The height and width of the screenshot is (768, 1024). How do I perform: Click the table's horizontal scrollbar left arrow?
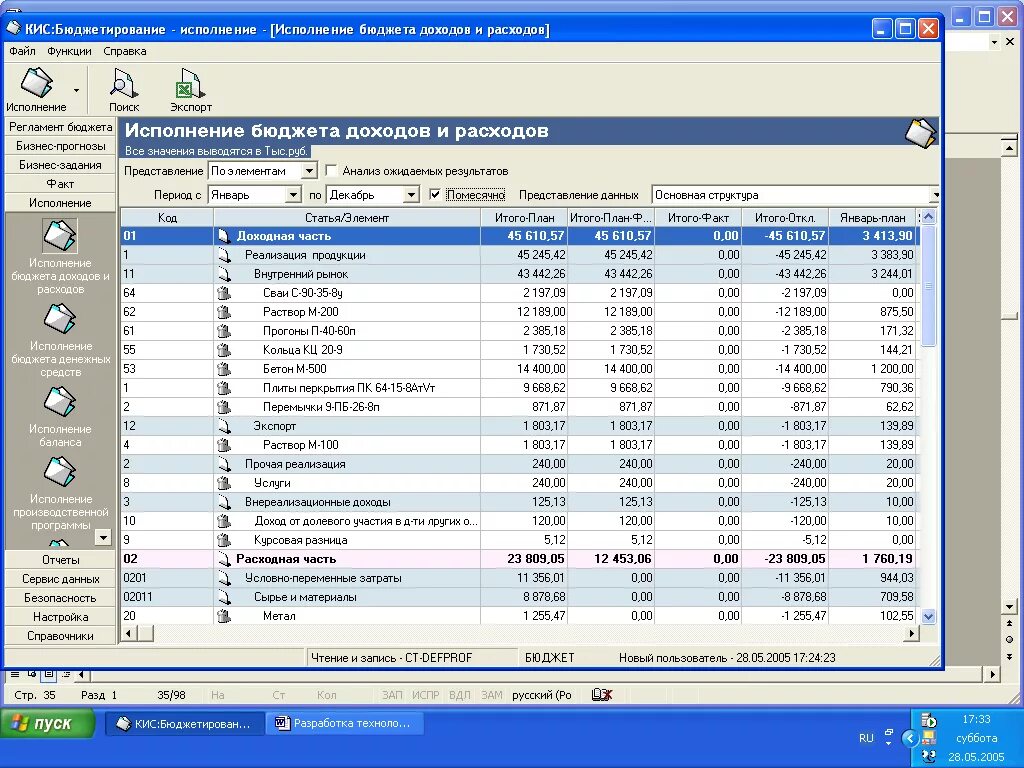click(129, 633)
